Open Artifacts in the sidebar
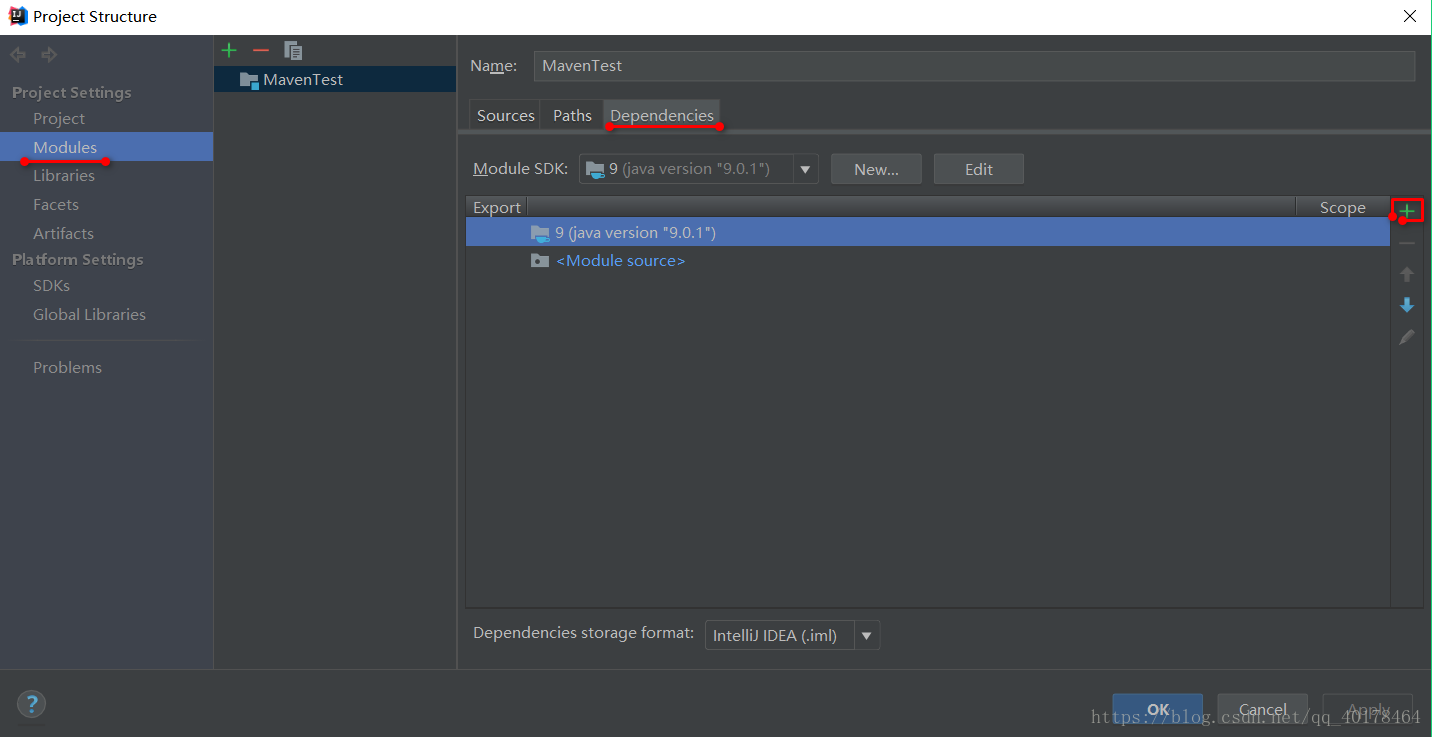The width and height of the screenshot is (1432, 737). [63, 233]
